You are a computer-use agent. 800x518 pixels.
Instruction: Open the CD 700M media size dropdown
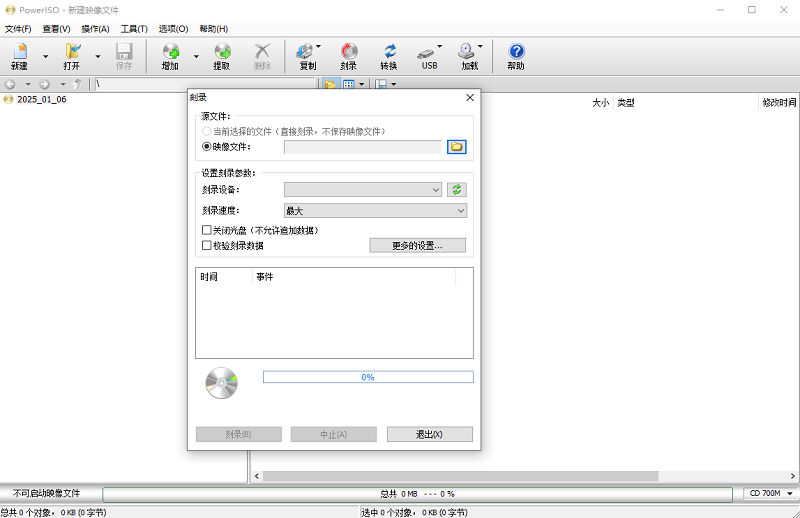[x=770, y=494]
